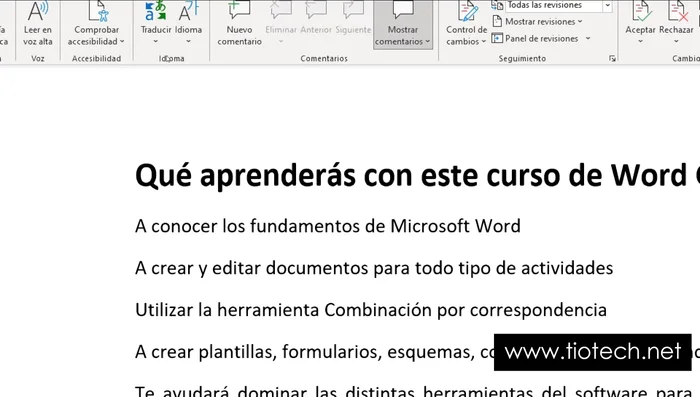Click the Idioma icon

pos(188,11)
